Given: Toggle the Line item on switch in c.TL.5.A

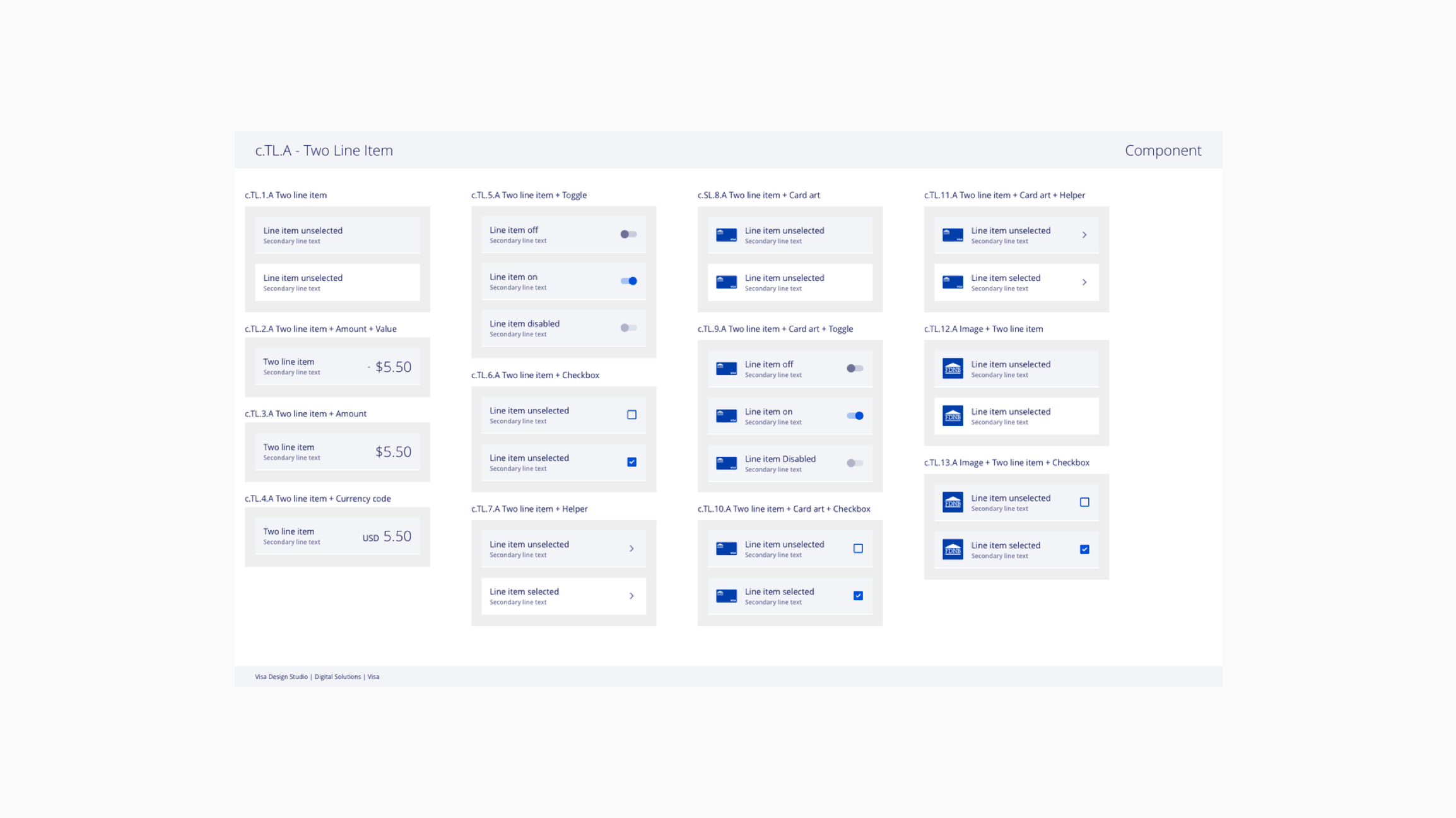Looking at the screenshot, I should point(628,281).
